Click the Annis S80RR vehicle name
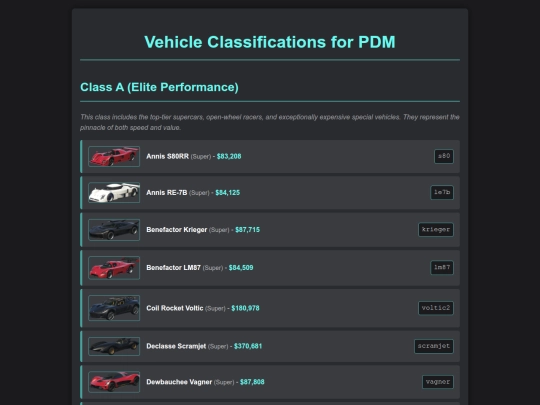Image resolution: width=540 pixels, height=405 pixels. 167,156
